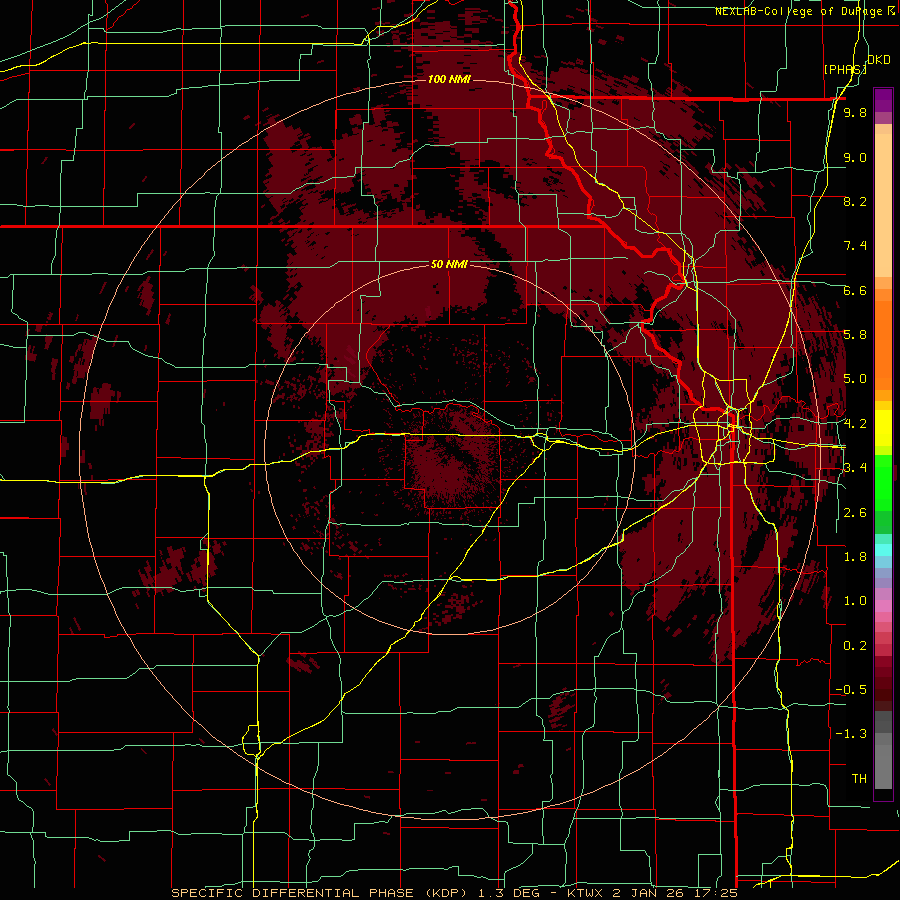Screen dimensions: 900x900
Task: Click the 50 NMI range ring label
Action: click(x=449, y=264)
